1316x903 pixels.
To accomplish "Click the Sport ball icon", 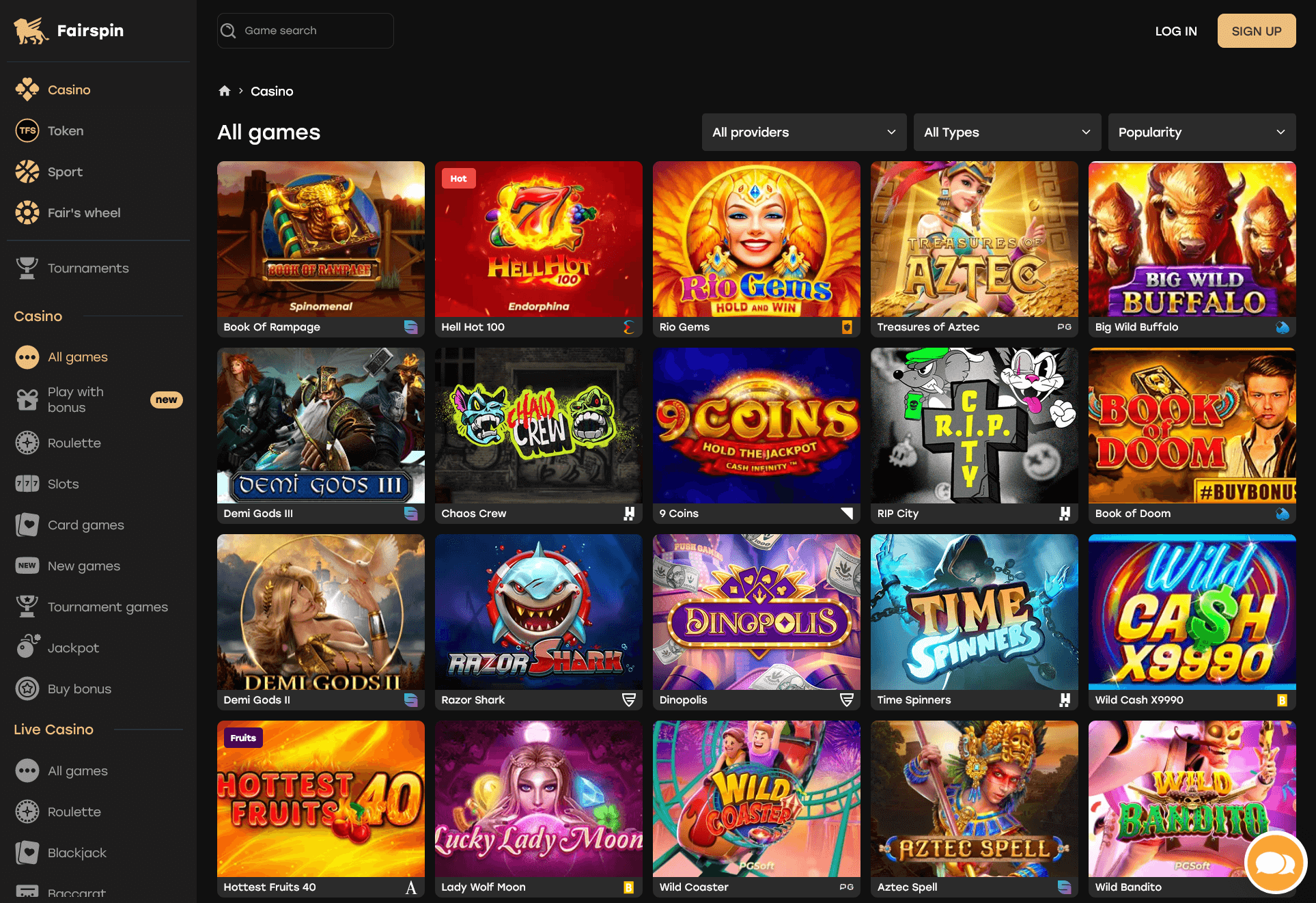I will pos(27,171).
